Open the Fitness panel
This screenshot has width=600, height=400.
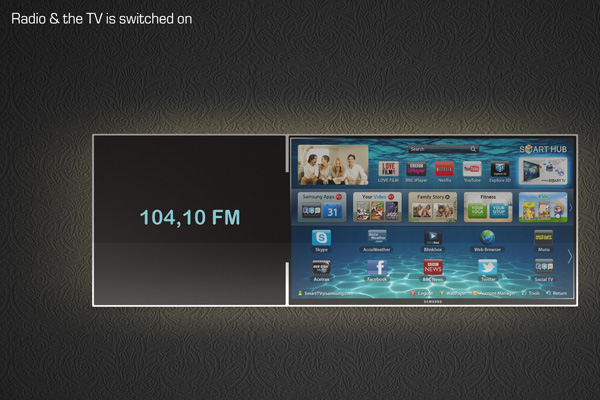tap(488, 207)
